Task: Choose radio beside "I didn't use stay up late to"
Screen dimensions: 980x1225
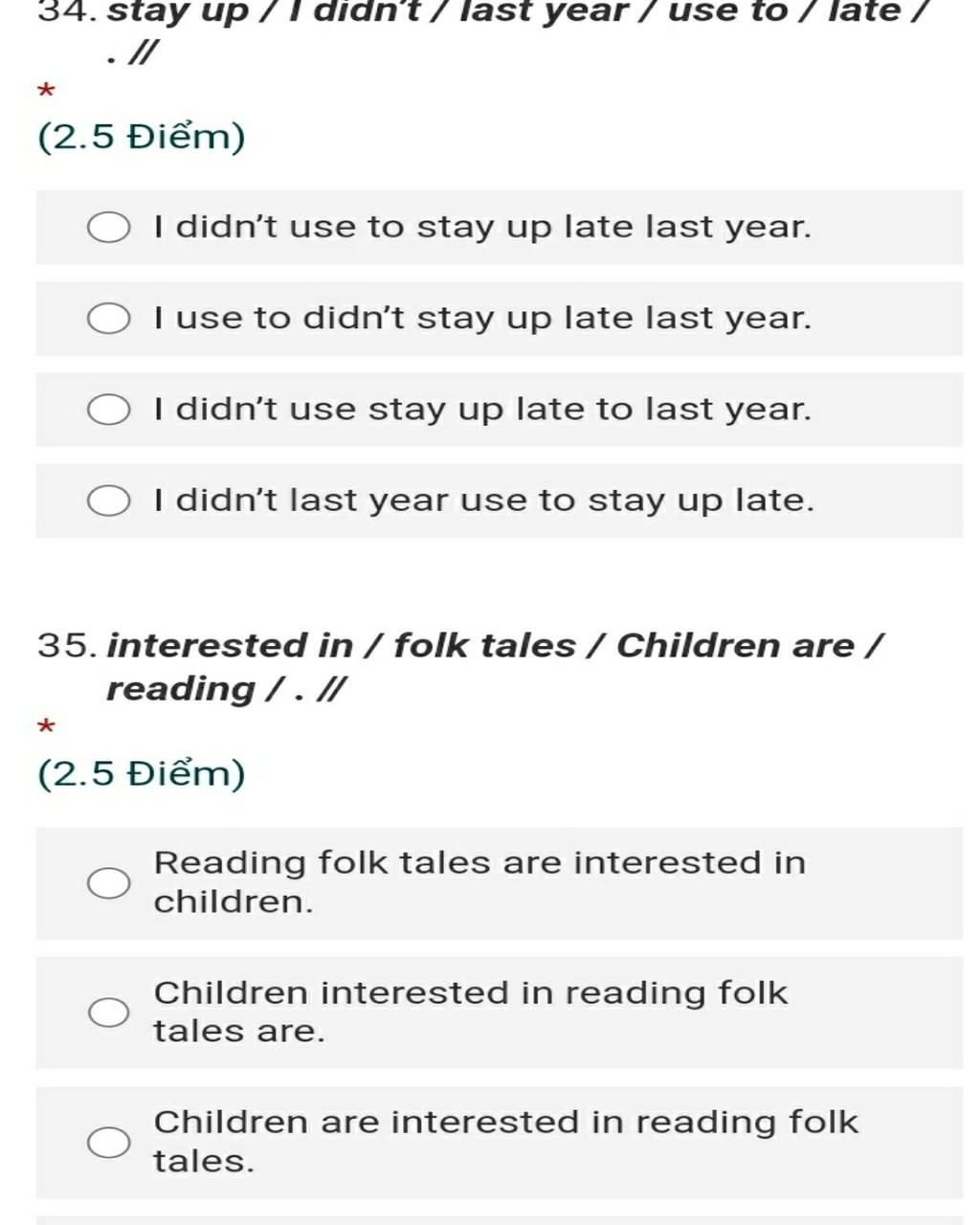Action: pyautogui.click(x=109, y=410)
